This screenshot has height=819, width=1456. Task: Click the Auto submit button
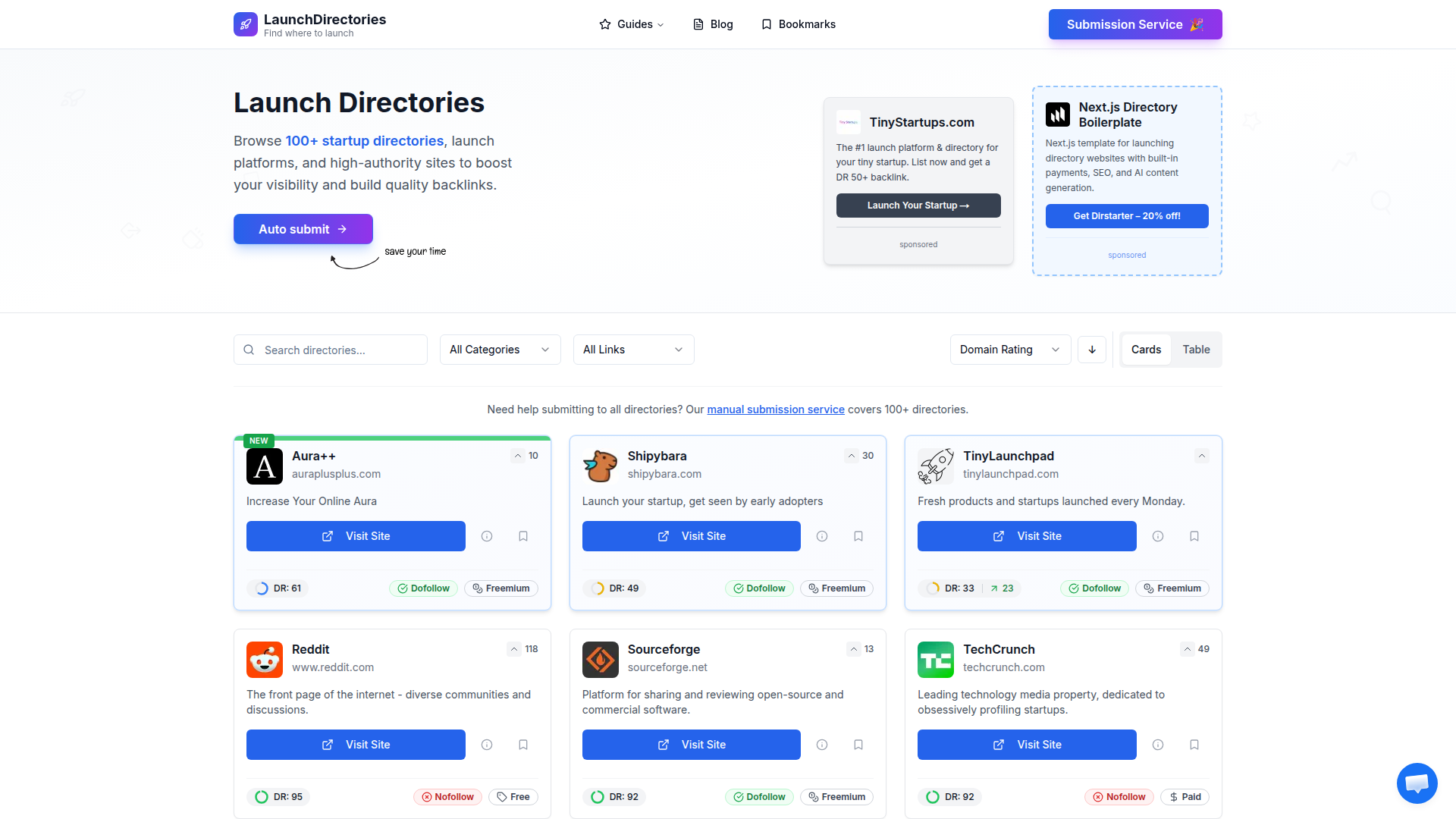point(303,229)
